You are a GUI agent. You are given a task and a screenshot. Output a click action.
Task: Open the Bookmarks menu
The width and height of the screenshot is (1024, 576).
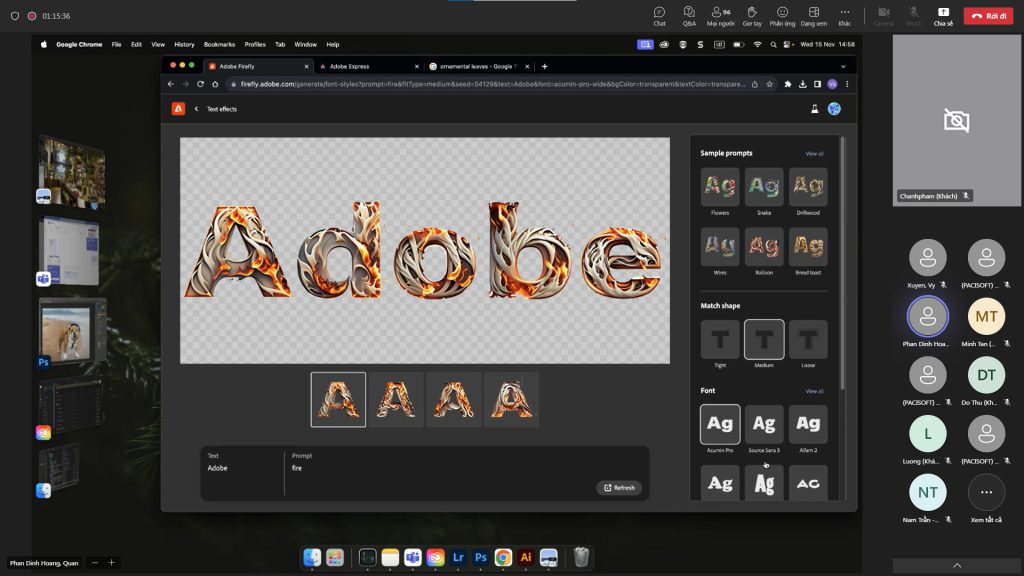[219, 44]
